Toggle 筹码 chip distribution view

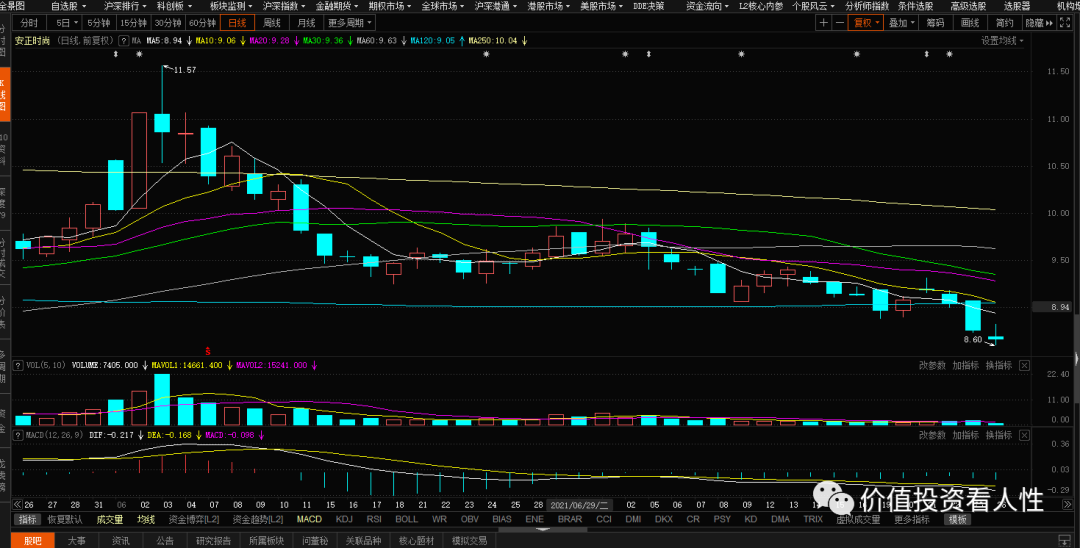click(x=935, y=23)
